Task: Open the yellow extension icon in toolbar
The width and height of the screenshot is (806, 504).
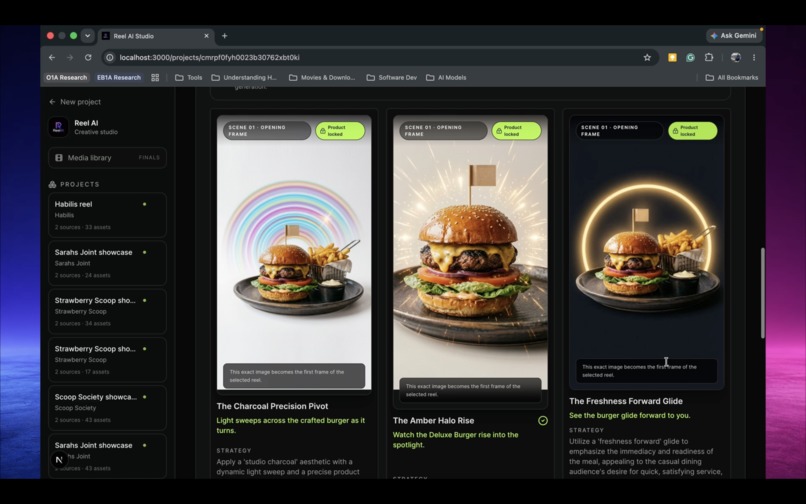Action: (672, 58)
